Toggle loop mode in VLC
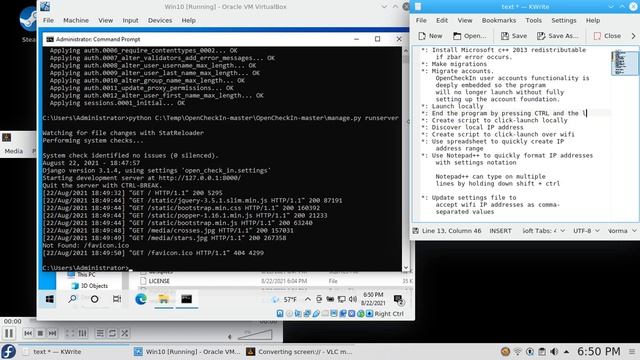The height and width of the screenshot is (360, 640). 112,333
